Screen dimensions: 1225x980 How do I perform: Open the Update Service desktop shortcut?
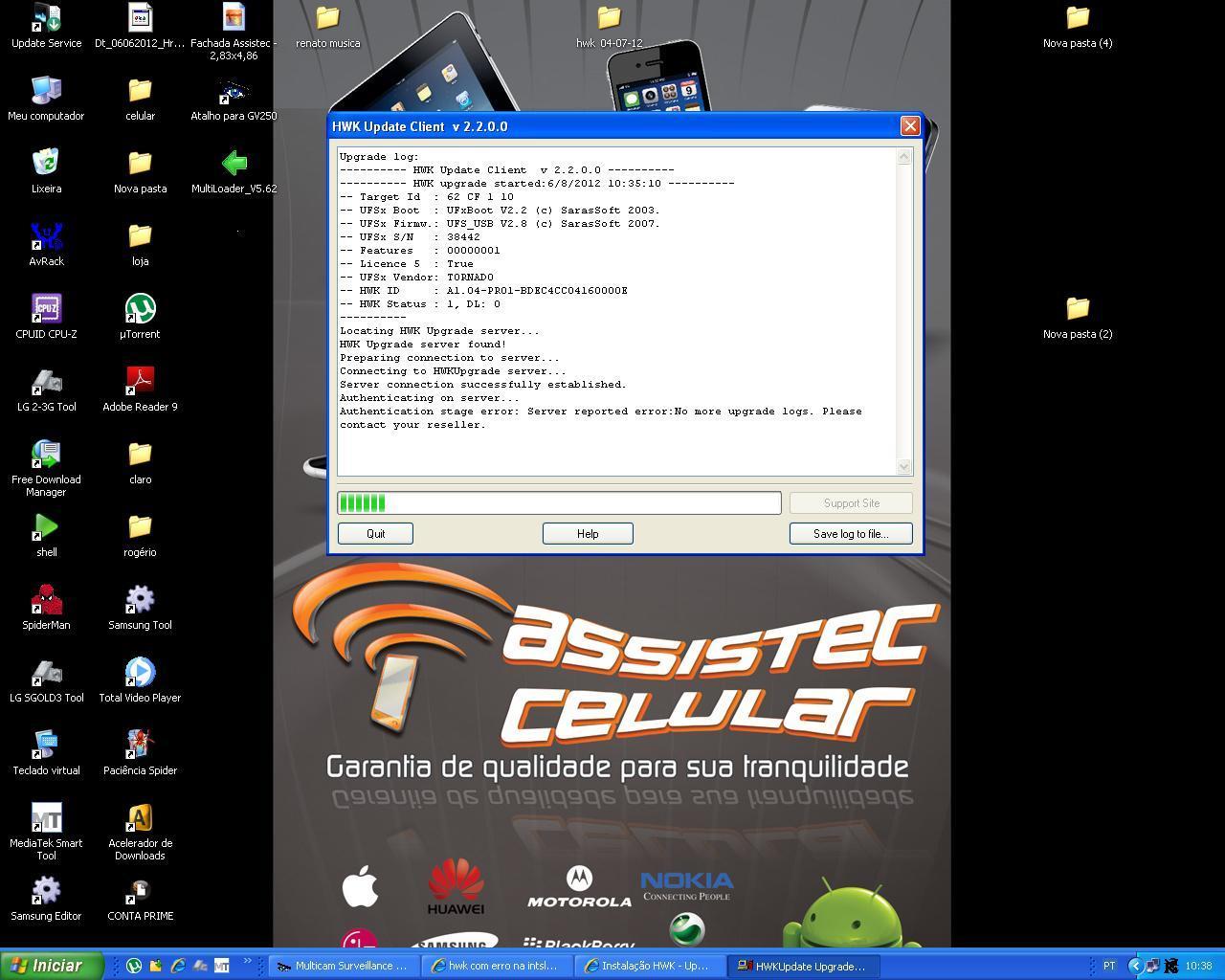pos(46,26)
